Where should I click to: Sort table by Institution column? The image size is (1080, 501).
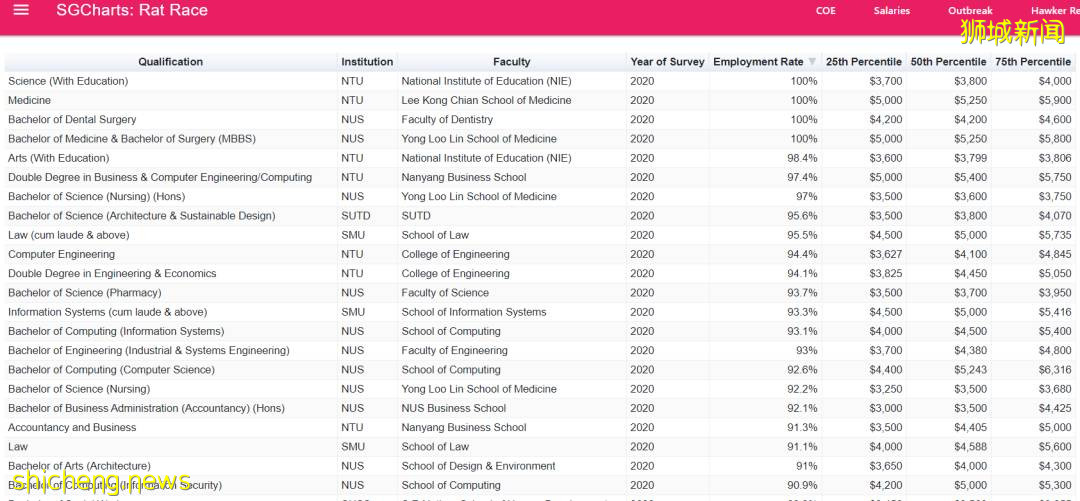tap(367, 62)
